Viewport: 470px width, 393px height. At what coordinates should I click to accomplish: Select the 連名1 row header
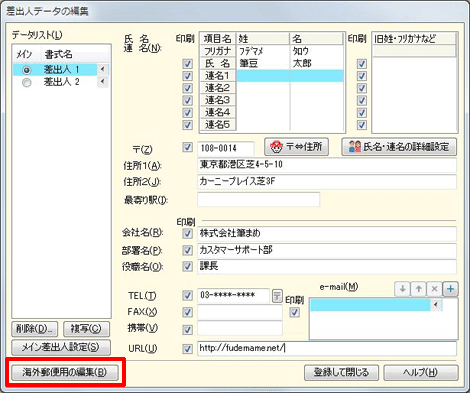tap(218, 76)
